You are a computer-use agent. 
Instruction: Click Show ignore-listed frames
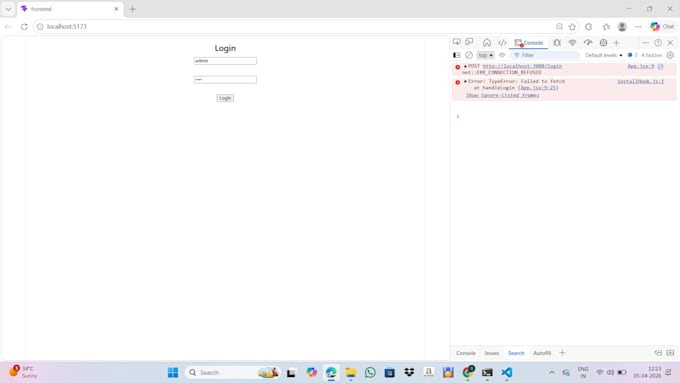point(503,95)
